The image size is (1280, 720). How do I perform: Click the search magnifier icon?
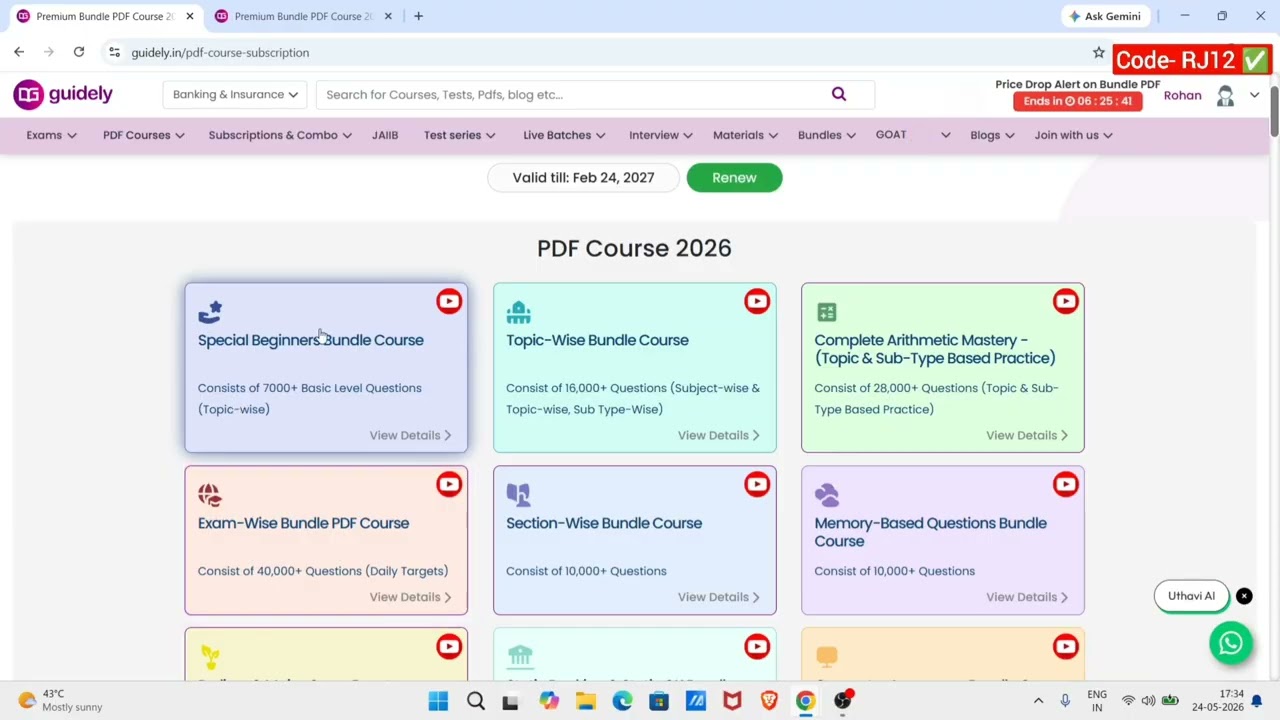[839, 94]
